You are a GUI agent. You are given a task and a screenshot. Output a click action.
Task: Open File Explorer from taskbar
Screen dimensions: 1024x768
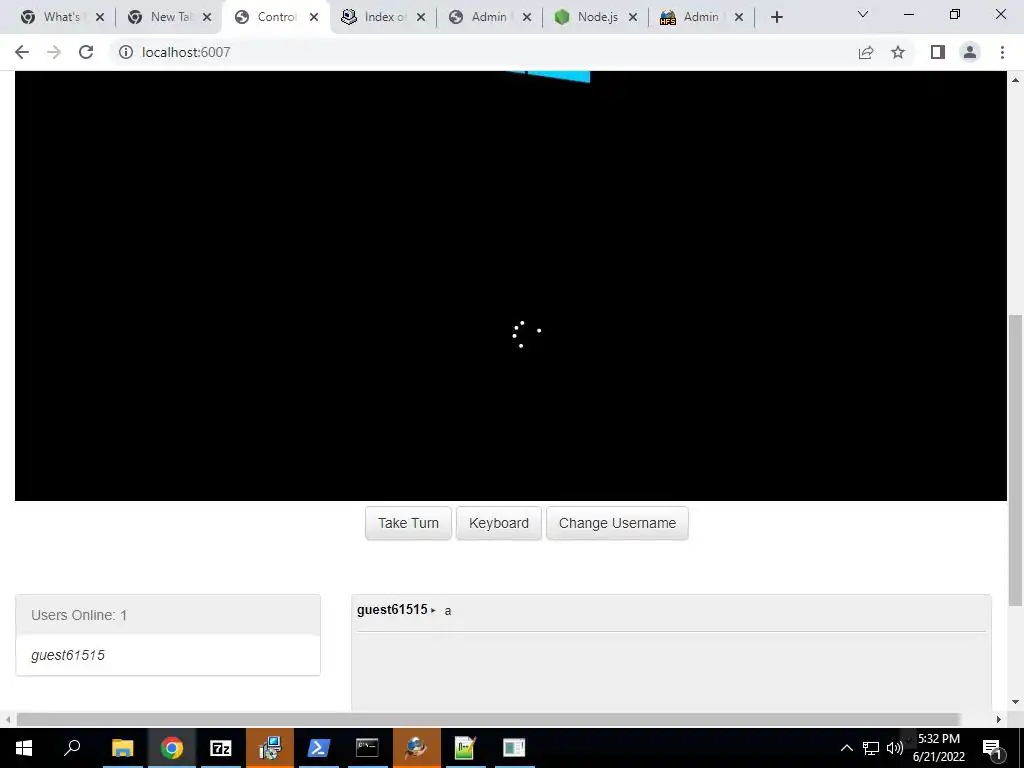point(122,748)
